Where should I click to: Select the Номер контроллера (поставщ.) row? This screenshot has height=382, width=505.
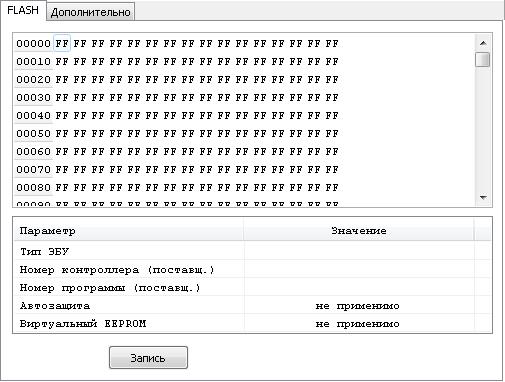(252, 269)
